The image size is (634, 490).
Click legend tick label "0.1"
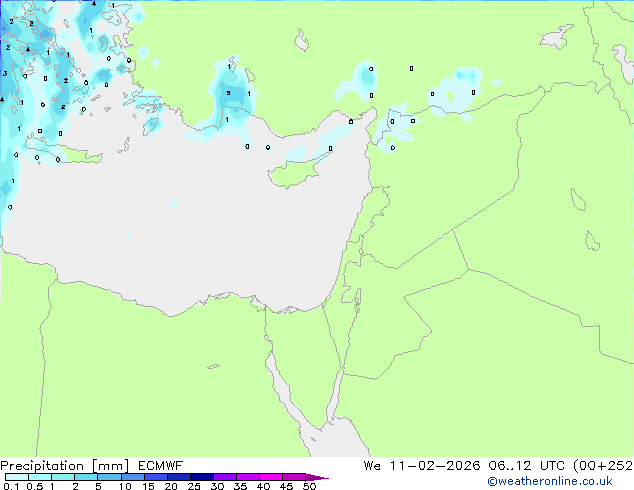pyautogui.click(x=11, y=486)
